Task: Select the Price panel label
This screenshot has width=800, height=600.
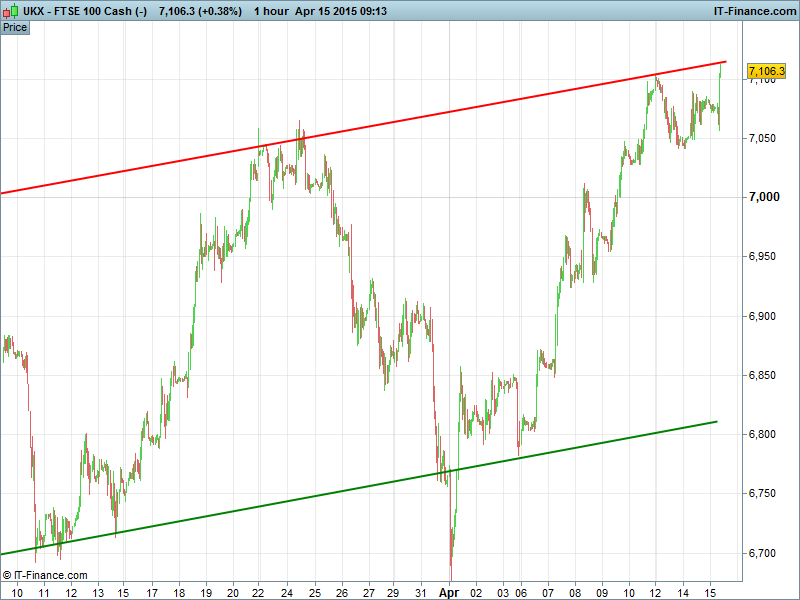Action: pyautogui.click(x=15, y=27)
